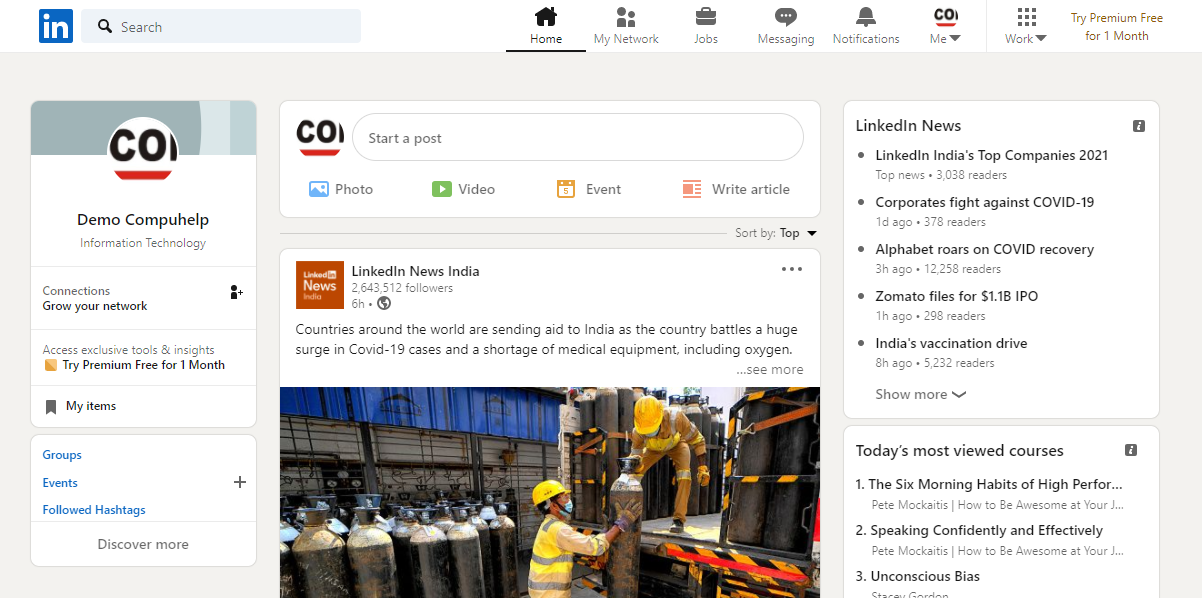Open the three-dot menu on the news post
This screenshot has height=598, width=1202.
click(x=792, y=269)
